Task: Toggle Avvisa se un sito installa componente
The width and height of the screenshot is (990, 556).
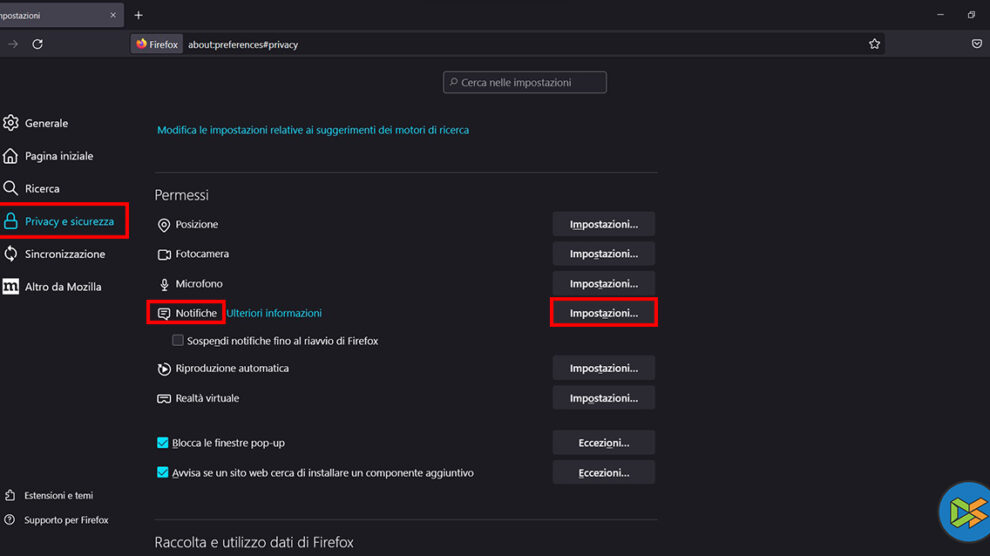Action: coord(163,473)
